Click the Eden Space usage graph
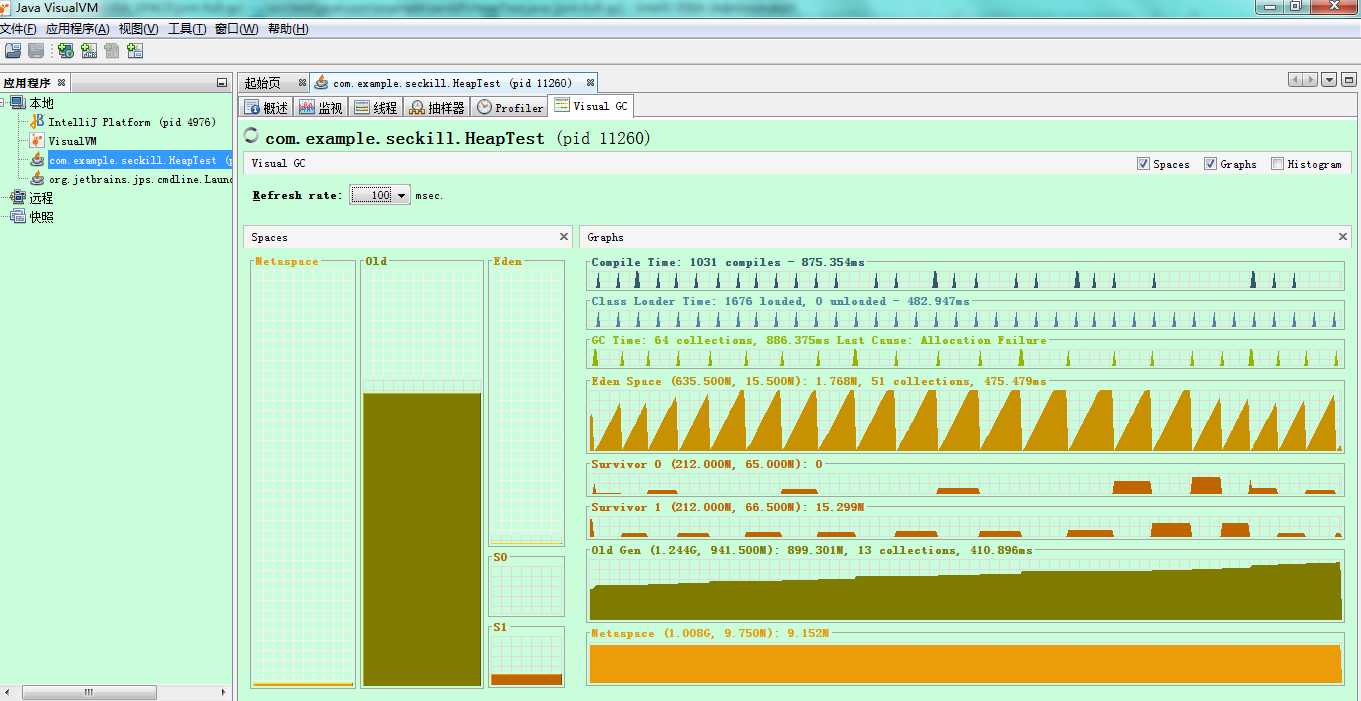The width and height of the screenshot is (1361, 701). 965,420
